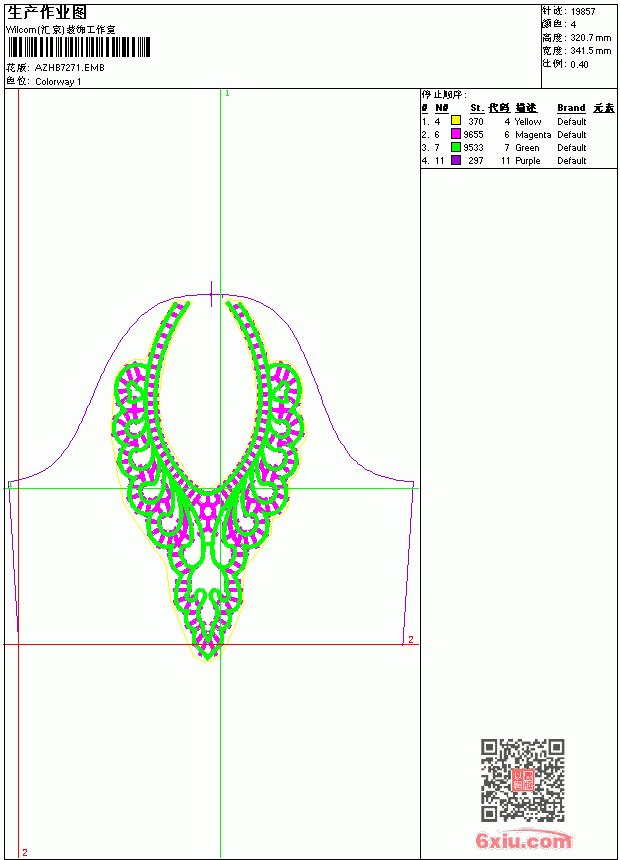The width and height of the screenshot is (620, 860).
Task: Click the Brand column header
Action: click(x=571, y=108)
